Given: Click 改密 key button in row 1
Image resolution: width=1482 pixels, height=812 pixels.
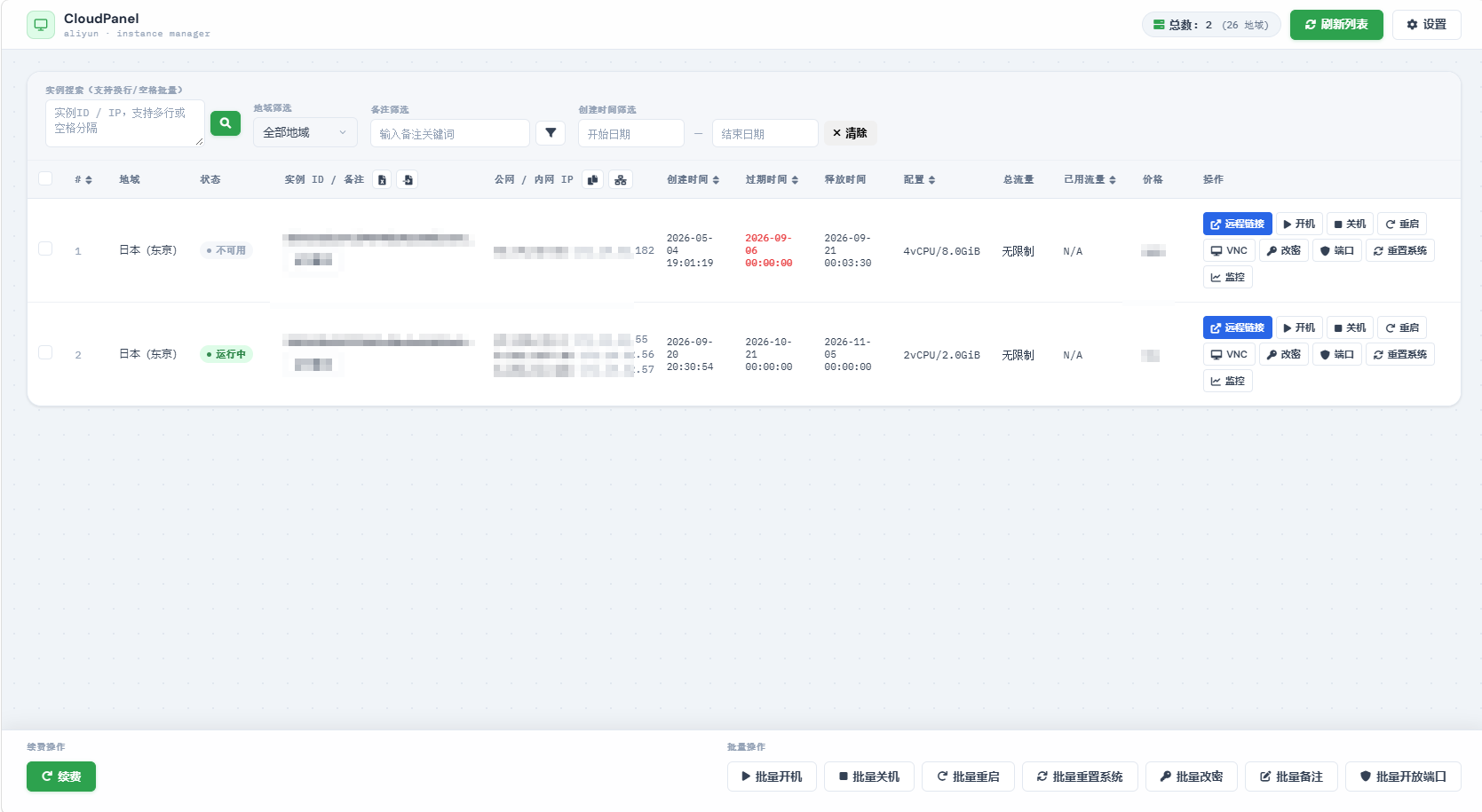Looking at the screenshot, I should [x=1283, y=250].
